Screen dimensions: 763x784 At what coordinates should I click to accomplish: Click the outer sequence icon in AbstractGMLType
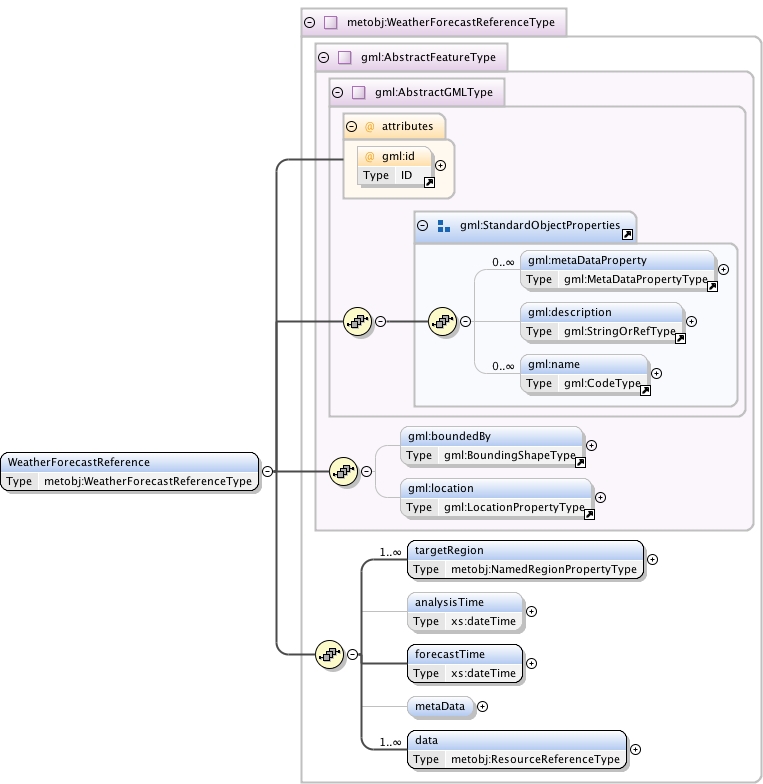pos(358,322)
